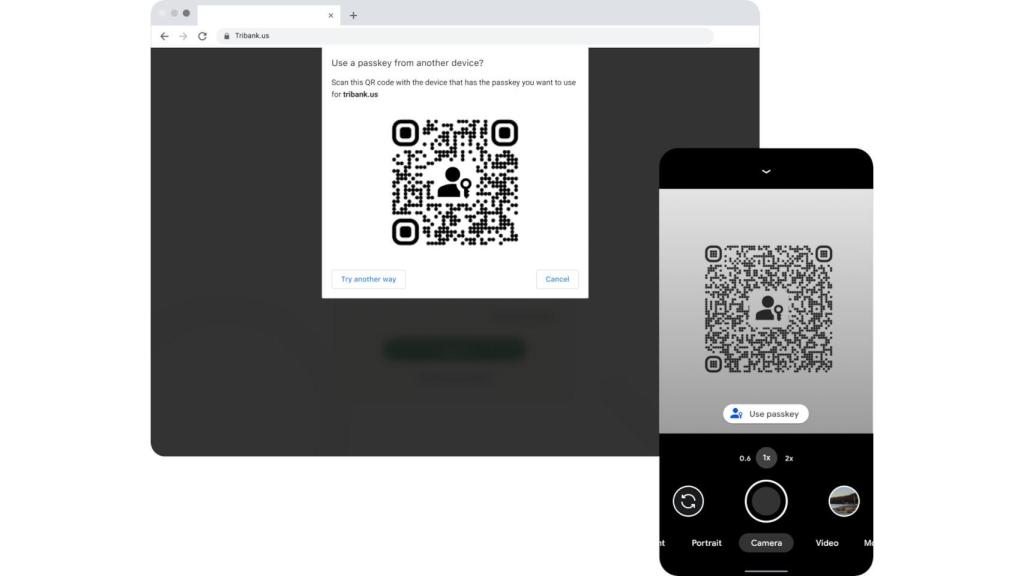Tap 1x on the zoom level control

(x=765, y=457)
